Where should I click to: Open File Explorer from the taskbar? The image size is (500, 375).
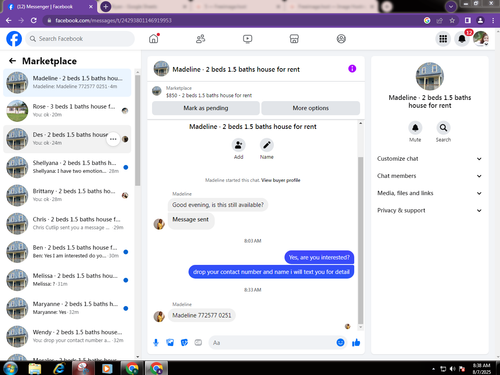tap(35, 368)
